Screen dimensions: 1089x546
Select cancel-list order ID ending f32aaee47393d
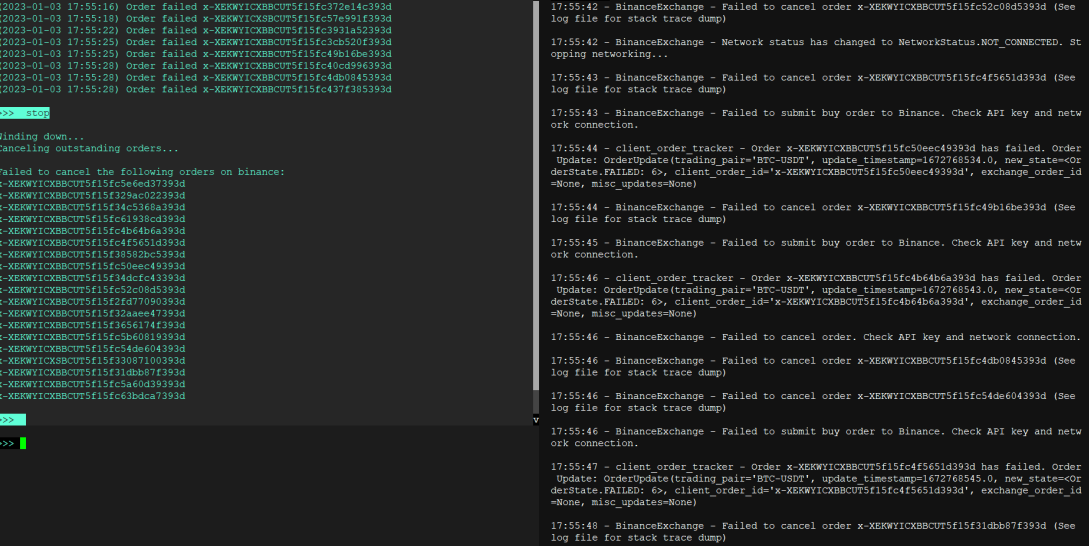pyautogui.click(x=92, y=314)
